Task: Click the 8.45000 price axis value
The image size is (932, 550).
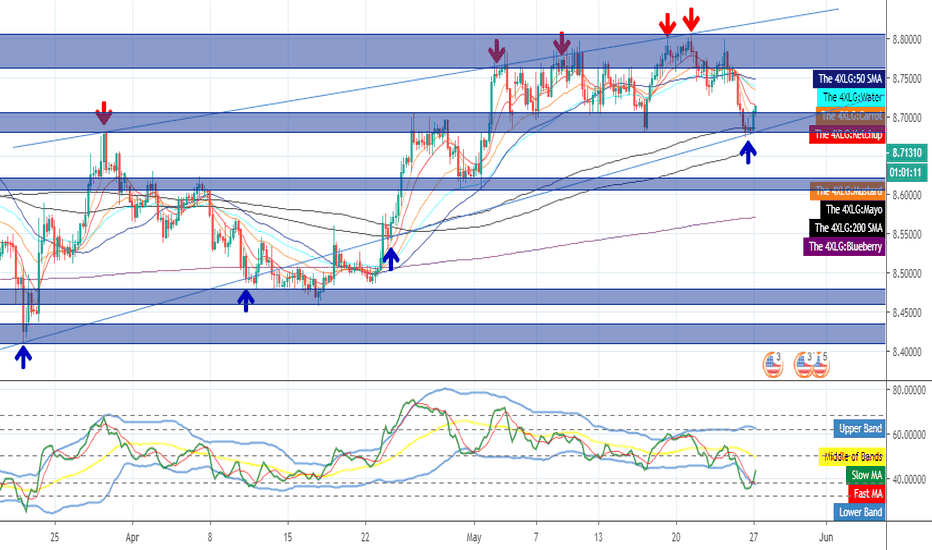Action: click(x=906, y=313)
